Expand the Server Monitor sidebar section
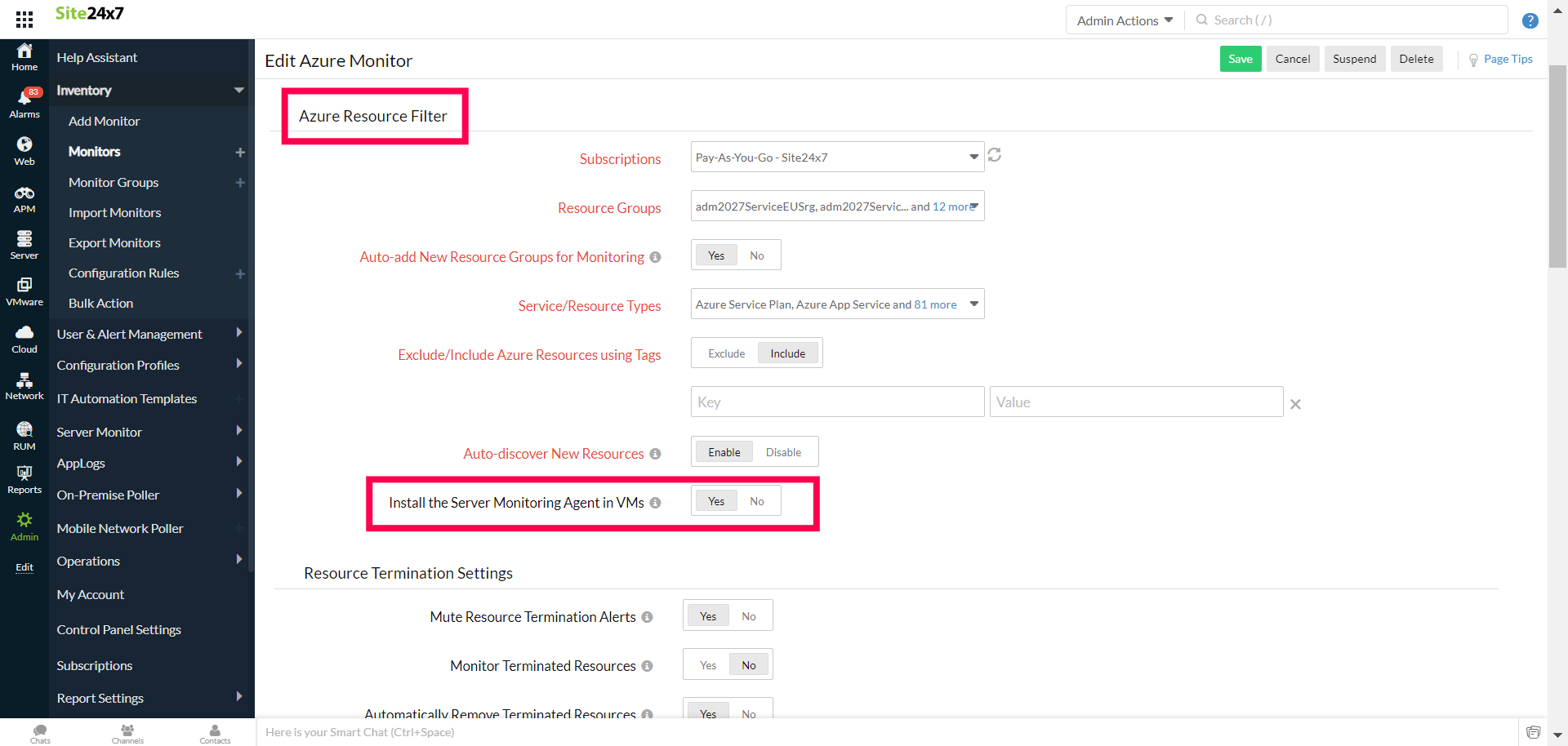 pyautogui.click(x=100, y=432)
